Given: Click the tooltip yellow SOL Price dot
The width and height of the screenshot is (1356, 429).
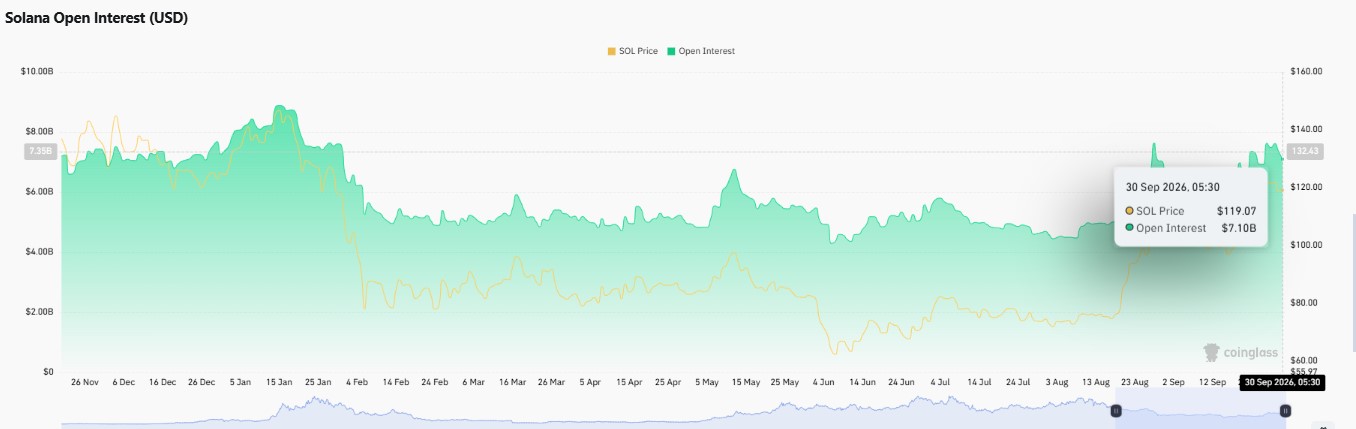Looking at the screenshot, I should point(1130,211).
